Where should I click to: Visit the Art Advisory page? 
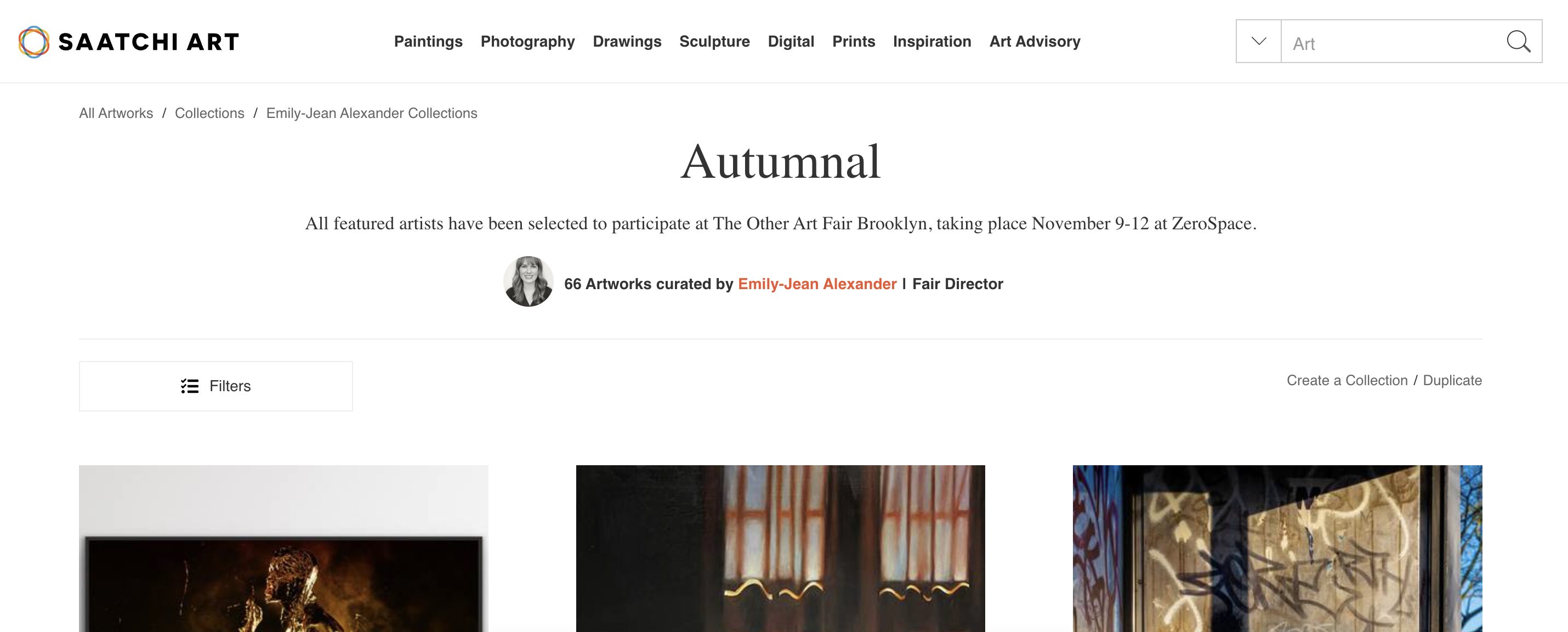coord(1034,41)
